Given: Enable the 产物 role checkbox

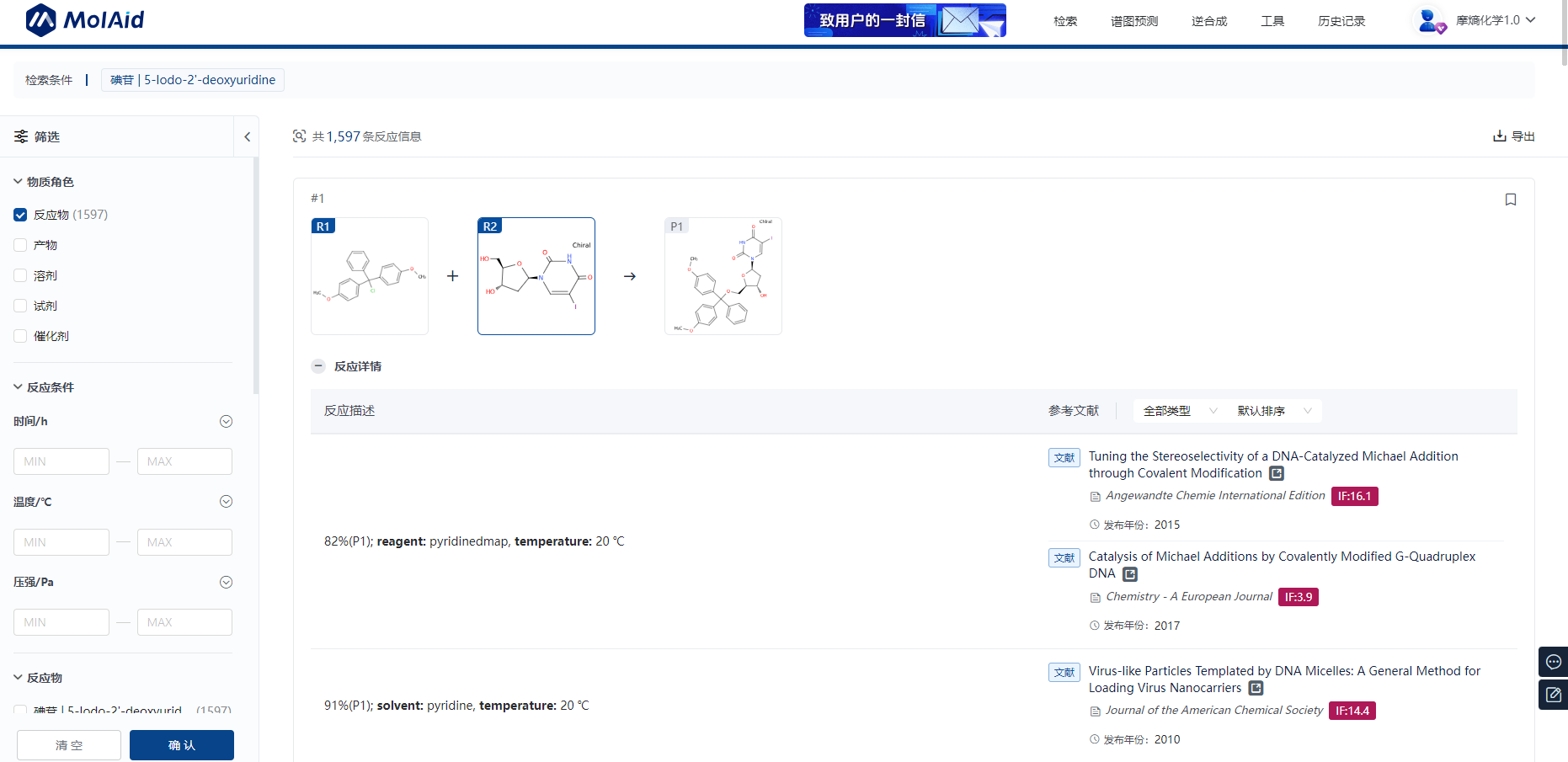Looking at the screenshot, I should click(20, 245).
